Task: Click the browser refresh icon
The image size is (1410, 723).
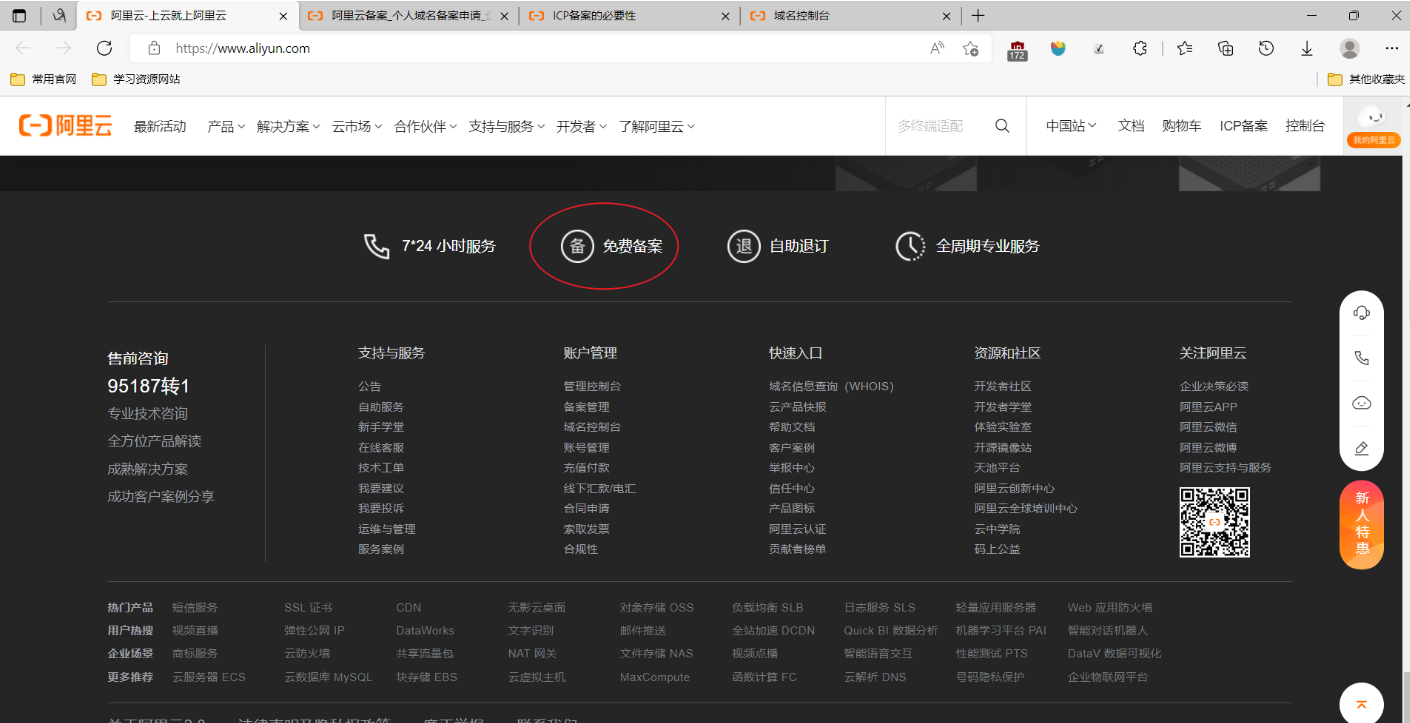Action: (x=104, y=48)
